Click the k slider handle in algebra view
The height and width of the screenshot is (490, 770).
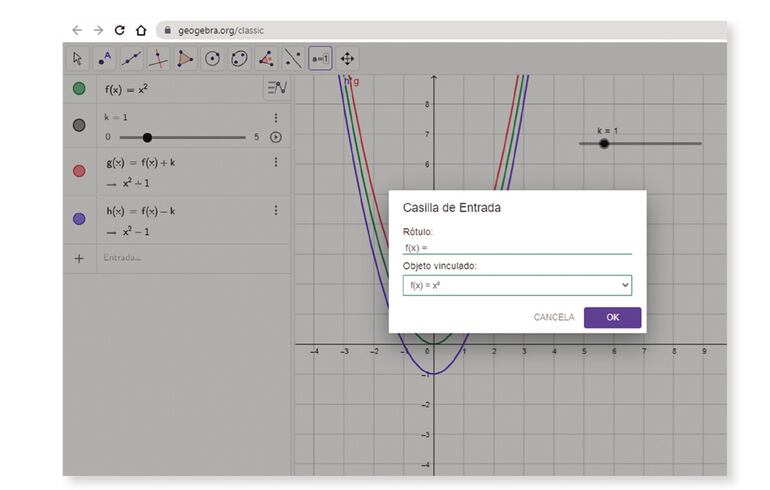tap(147, 138)
